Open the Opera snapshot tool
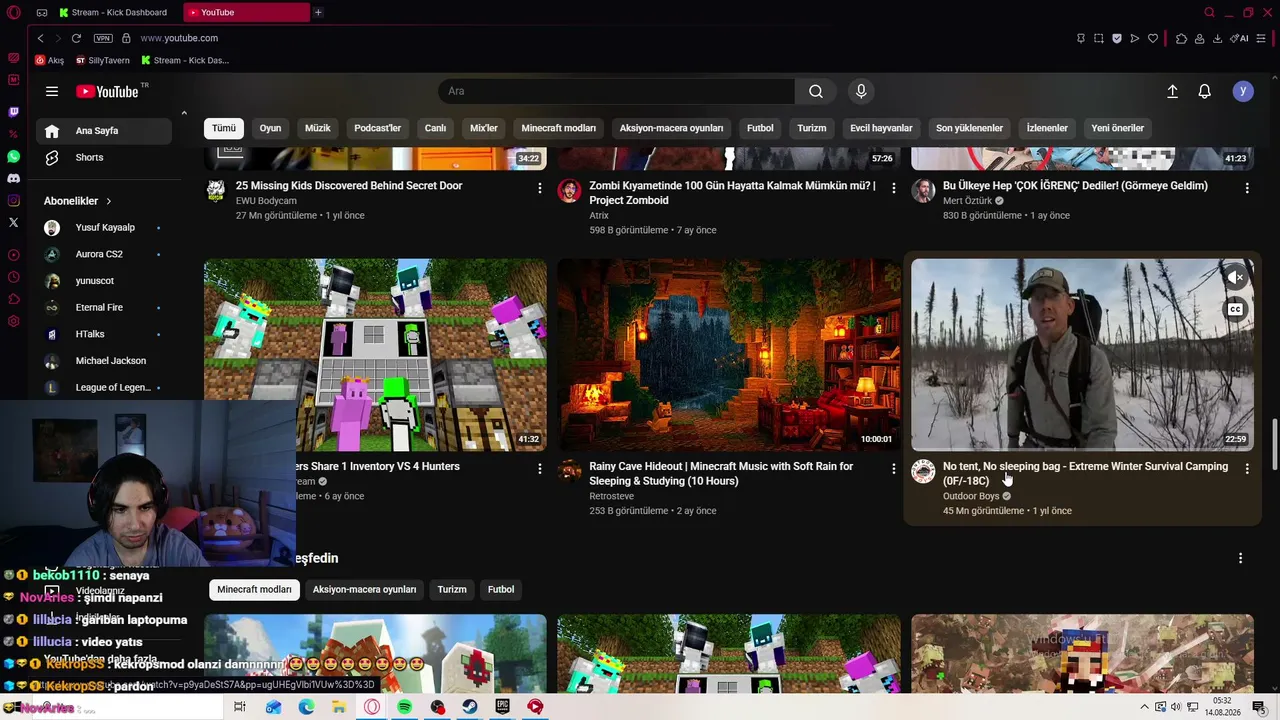1280x720 pixels. 1098,38
